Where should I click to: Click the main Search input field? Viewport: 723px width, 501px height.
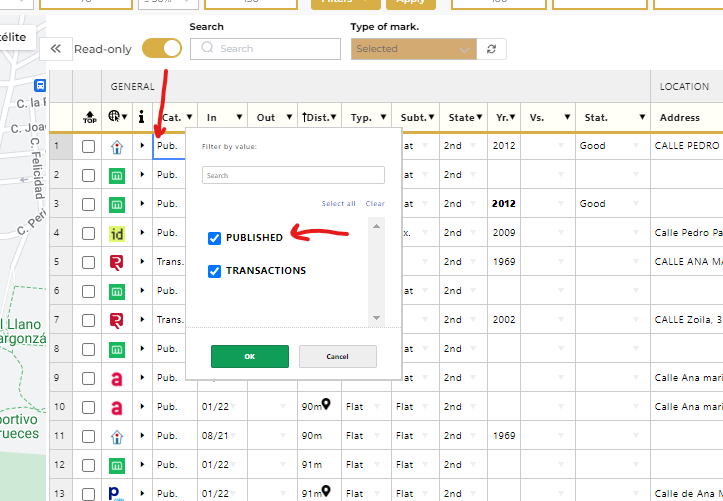(x=266, y=49)
